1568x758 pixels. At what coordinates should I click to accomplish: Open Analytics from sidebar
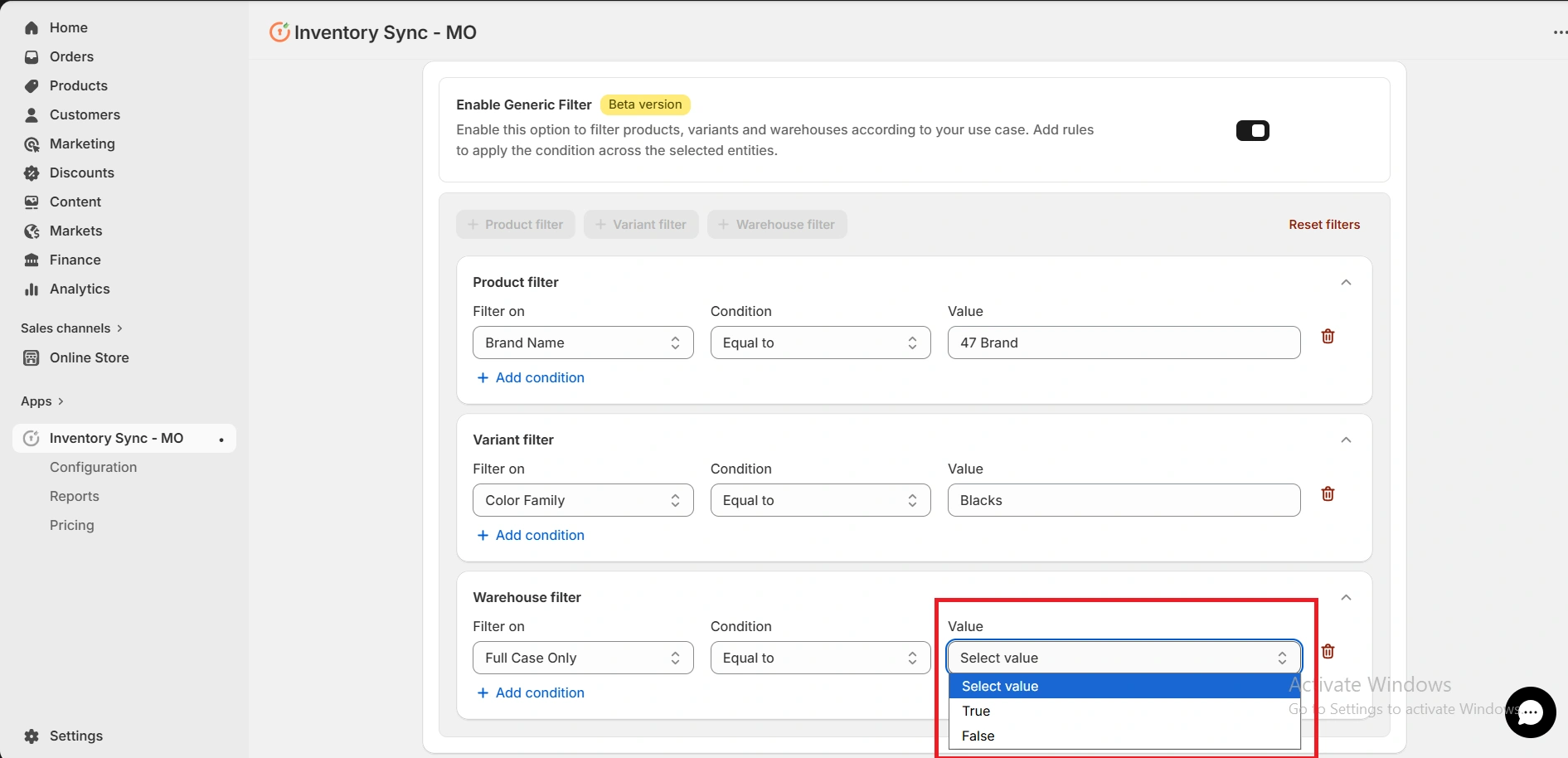(x=79, y=289)
